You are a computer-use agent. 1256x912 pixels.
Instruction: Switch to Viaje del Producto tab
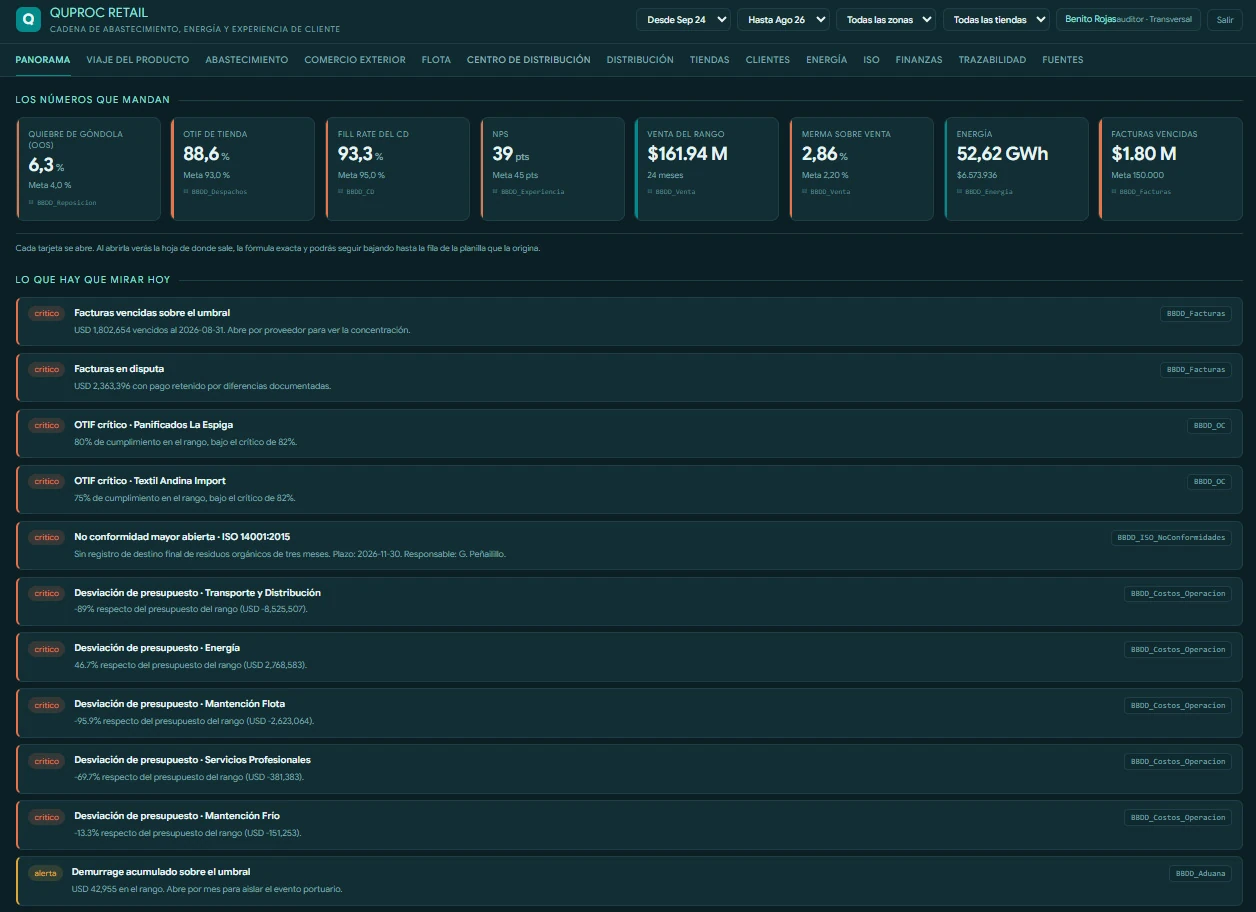138,60
